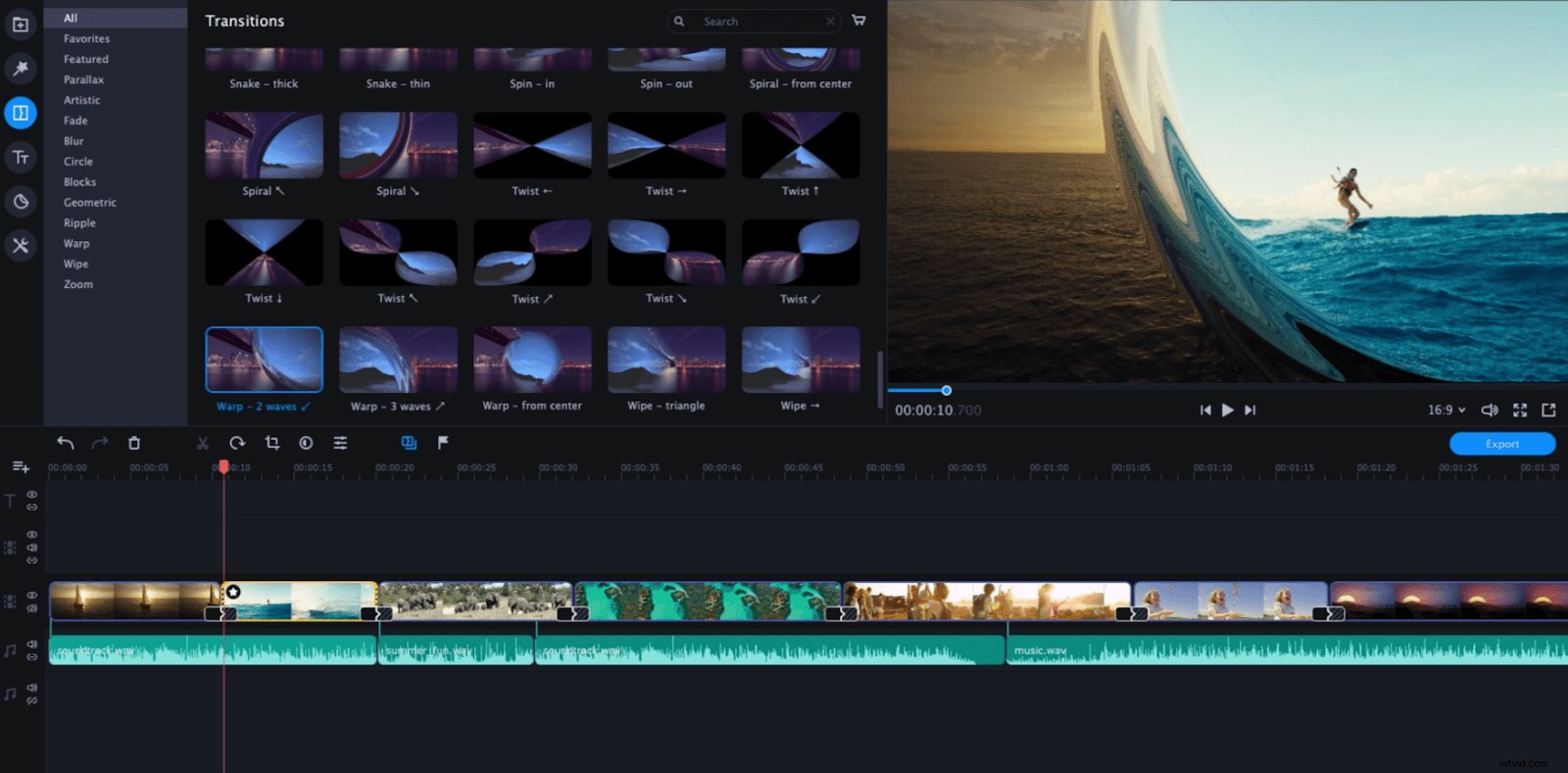Select the summer_fun.wav audio clip
The image size is (1568, 773).
click(x=456, y=651)
